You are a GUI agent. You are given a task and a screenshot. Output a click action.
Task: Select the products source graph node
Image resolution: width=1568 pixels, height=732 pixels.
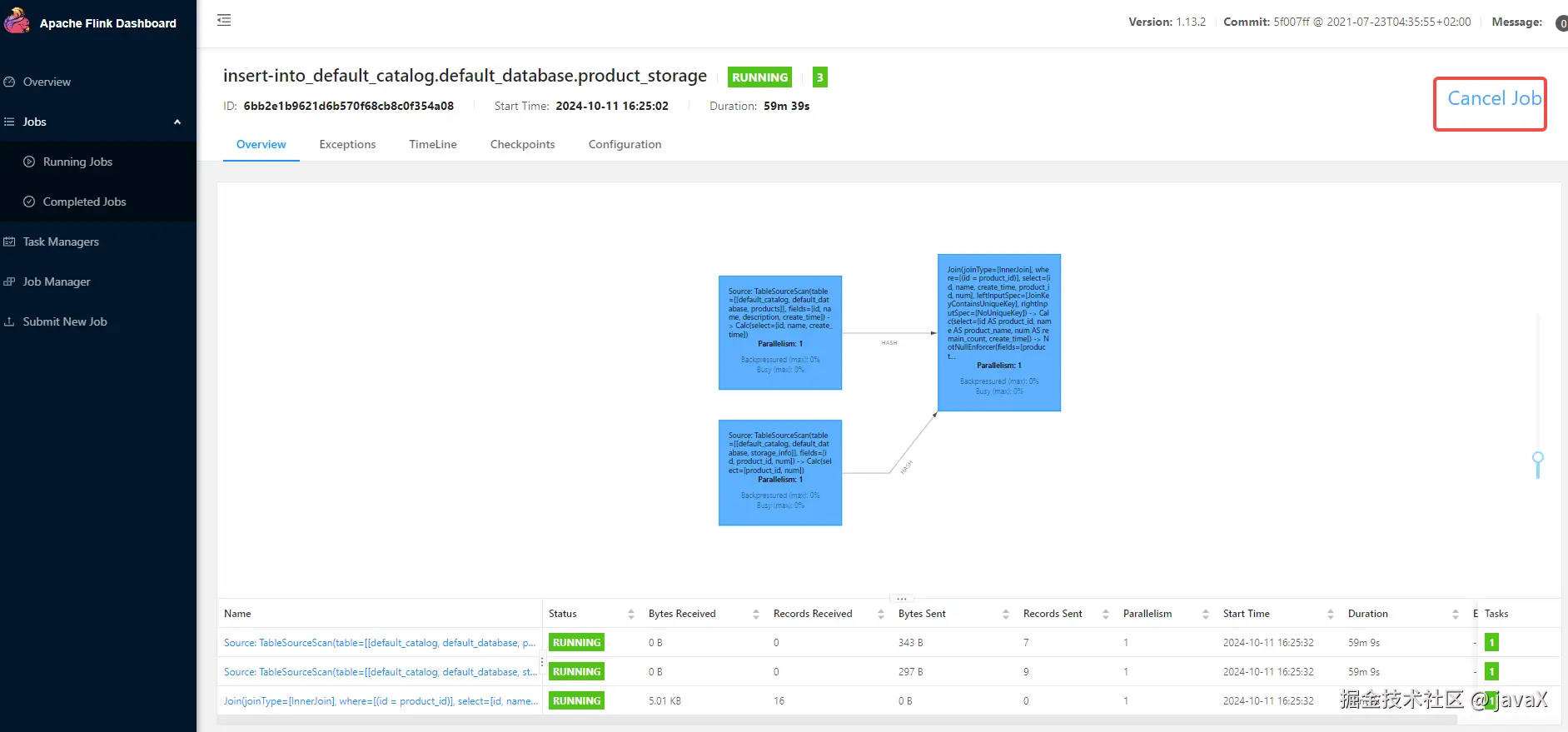[780, 333]
